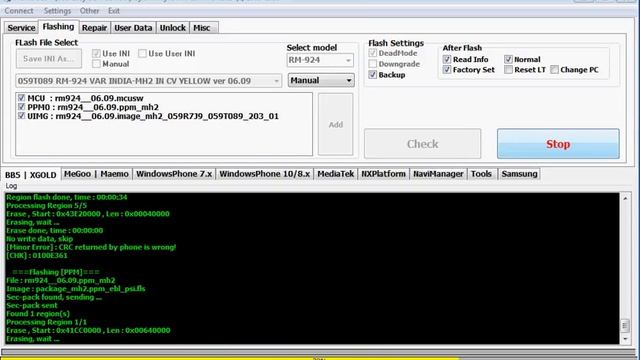This screenshot has width=640, height=360.
Task: Click the Exit menu item
Action: pos(114,11)
